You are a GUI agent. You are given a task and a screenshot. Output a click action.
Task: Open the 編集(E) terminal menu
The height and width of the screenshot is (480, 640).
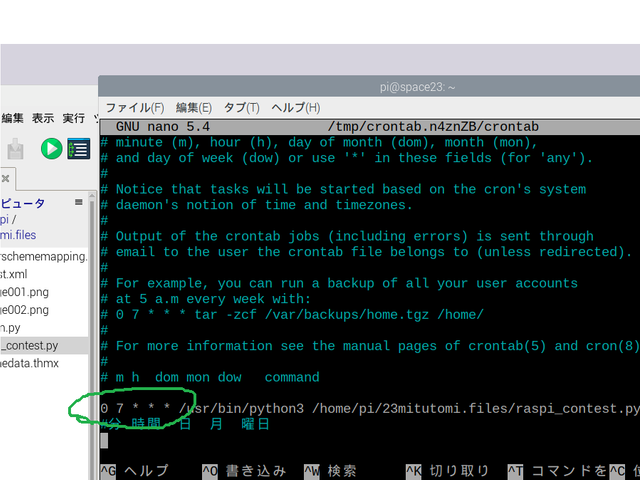(194, 108)
